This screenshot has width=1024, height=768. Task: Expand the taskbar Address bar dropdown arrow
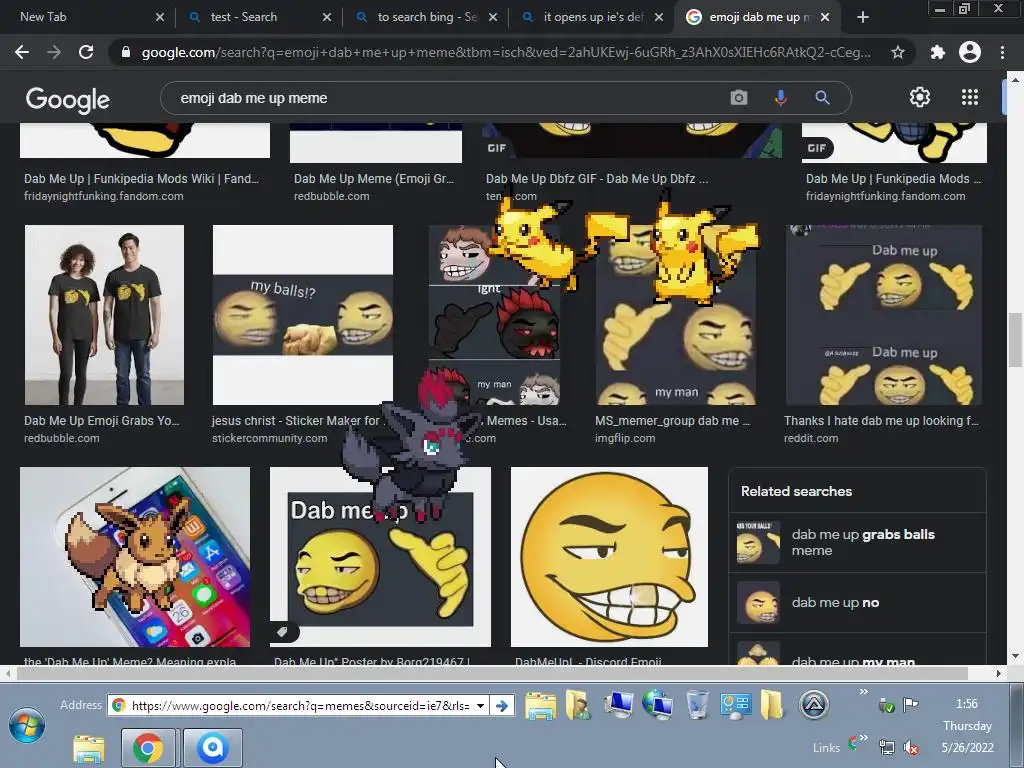coord(481,705)
